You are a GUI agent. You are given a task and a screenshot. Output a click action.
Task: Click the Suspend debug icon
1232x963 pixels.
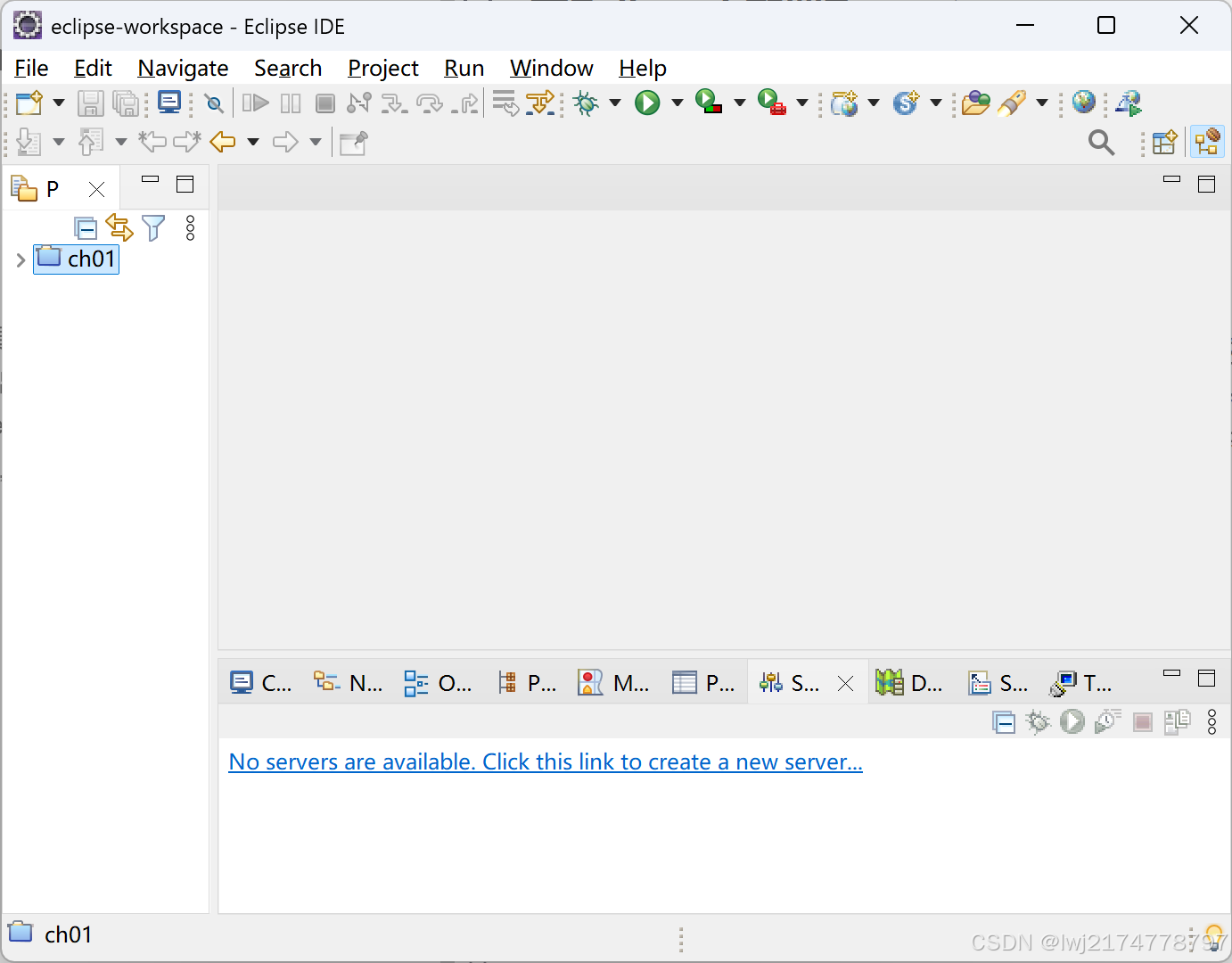point(291,103)
